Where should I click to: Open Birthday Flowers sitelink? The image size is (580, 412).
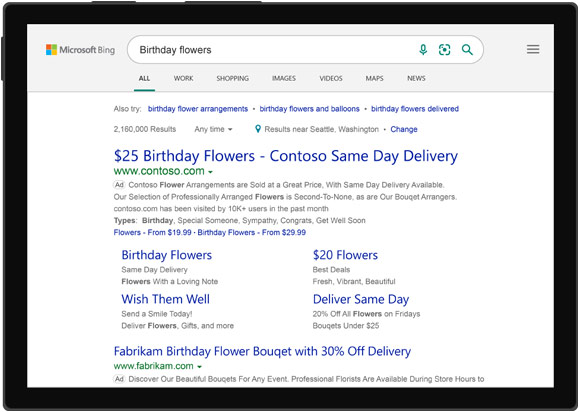[x=167, y=255]
